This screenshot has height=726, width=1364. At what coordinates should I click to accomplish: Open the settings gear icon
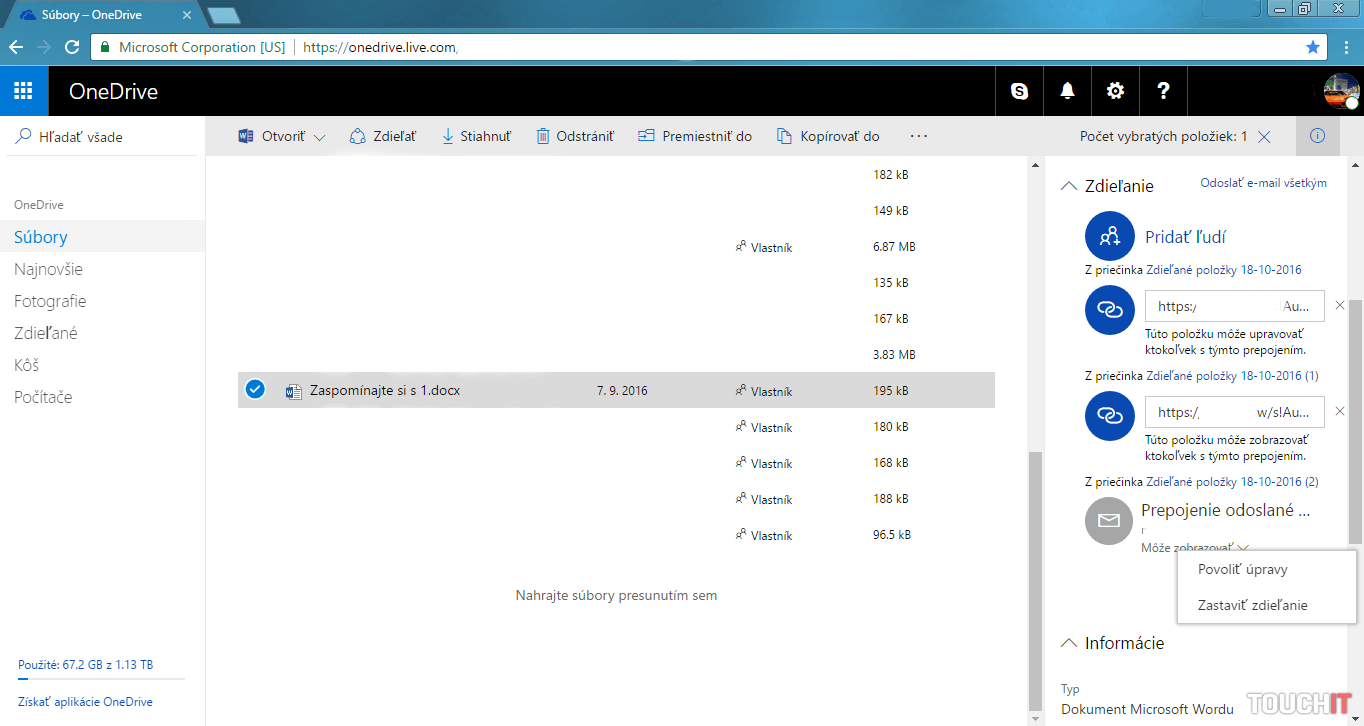[x=1115, y=92]
